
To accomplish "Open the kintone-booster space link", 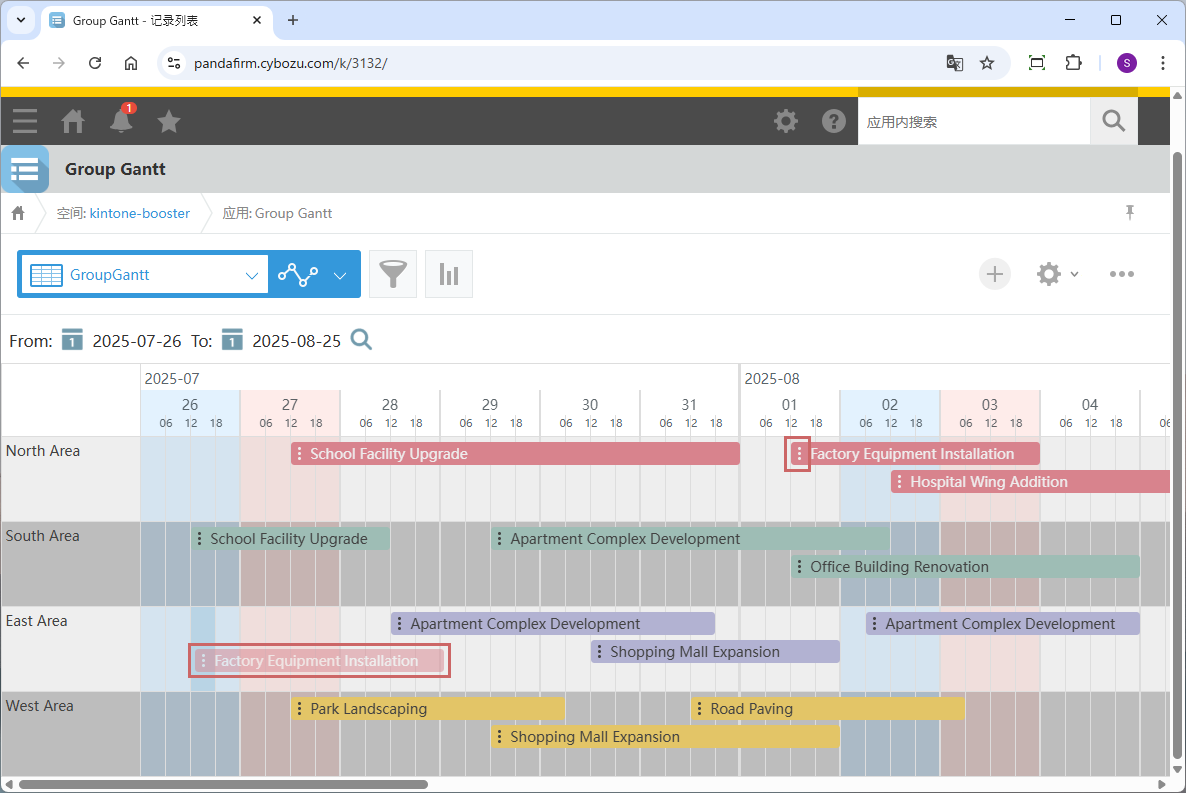I will point(139,213).
